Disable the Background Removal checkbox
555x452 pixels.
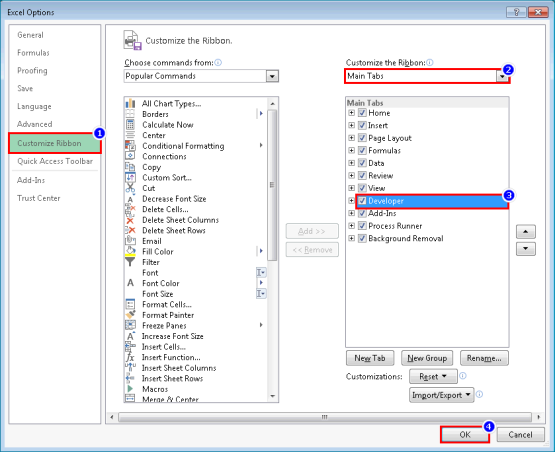pos(362,238)
